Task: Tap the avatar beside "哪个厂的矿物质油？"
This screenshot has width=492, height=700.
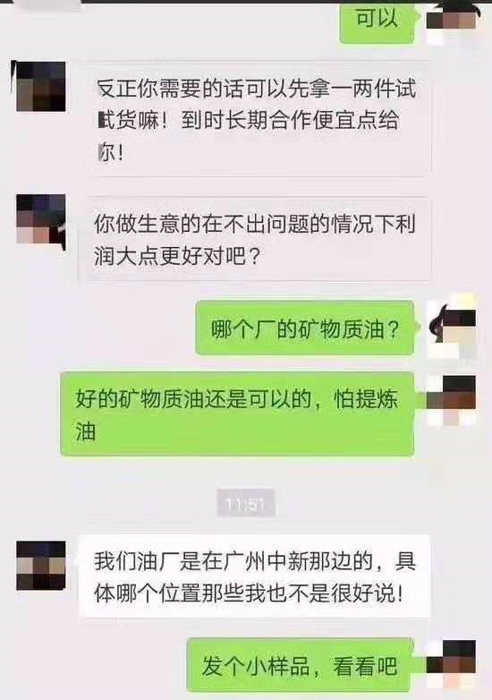Action: click(451, 330)
